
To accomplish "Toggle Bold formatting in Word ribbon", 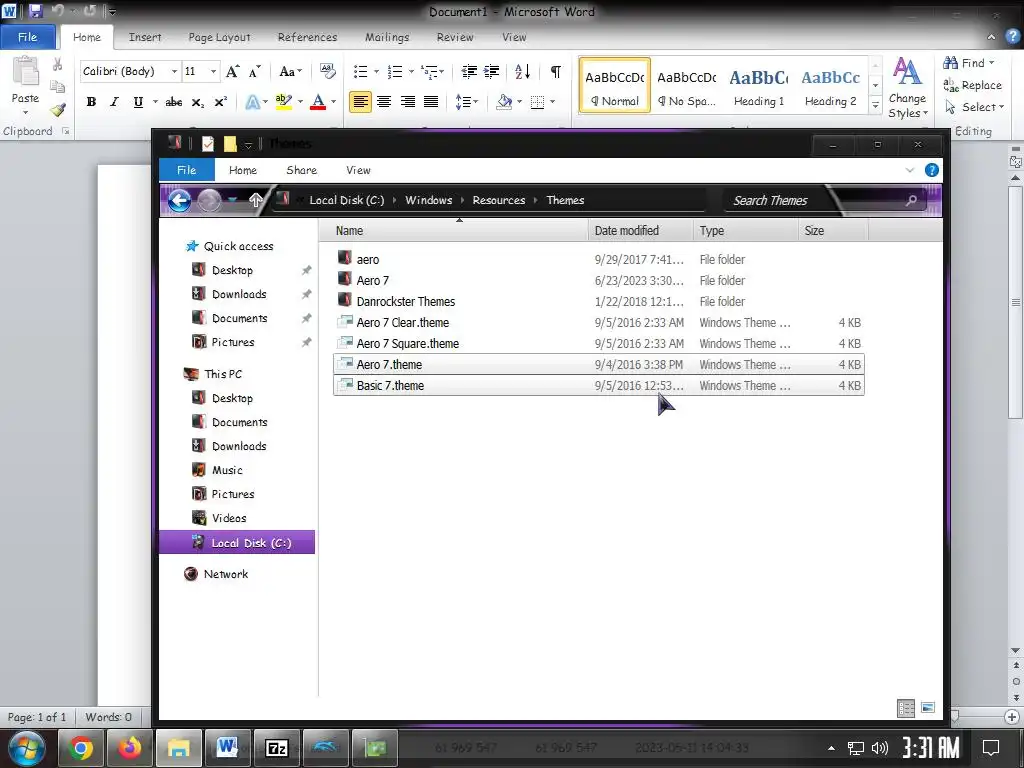I will point(91,102).
